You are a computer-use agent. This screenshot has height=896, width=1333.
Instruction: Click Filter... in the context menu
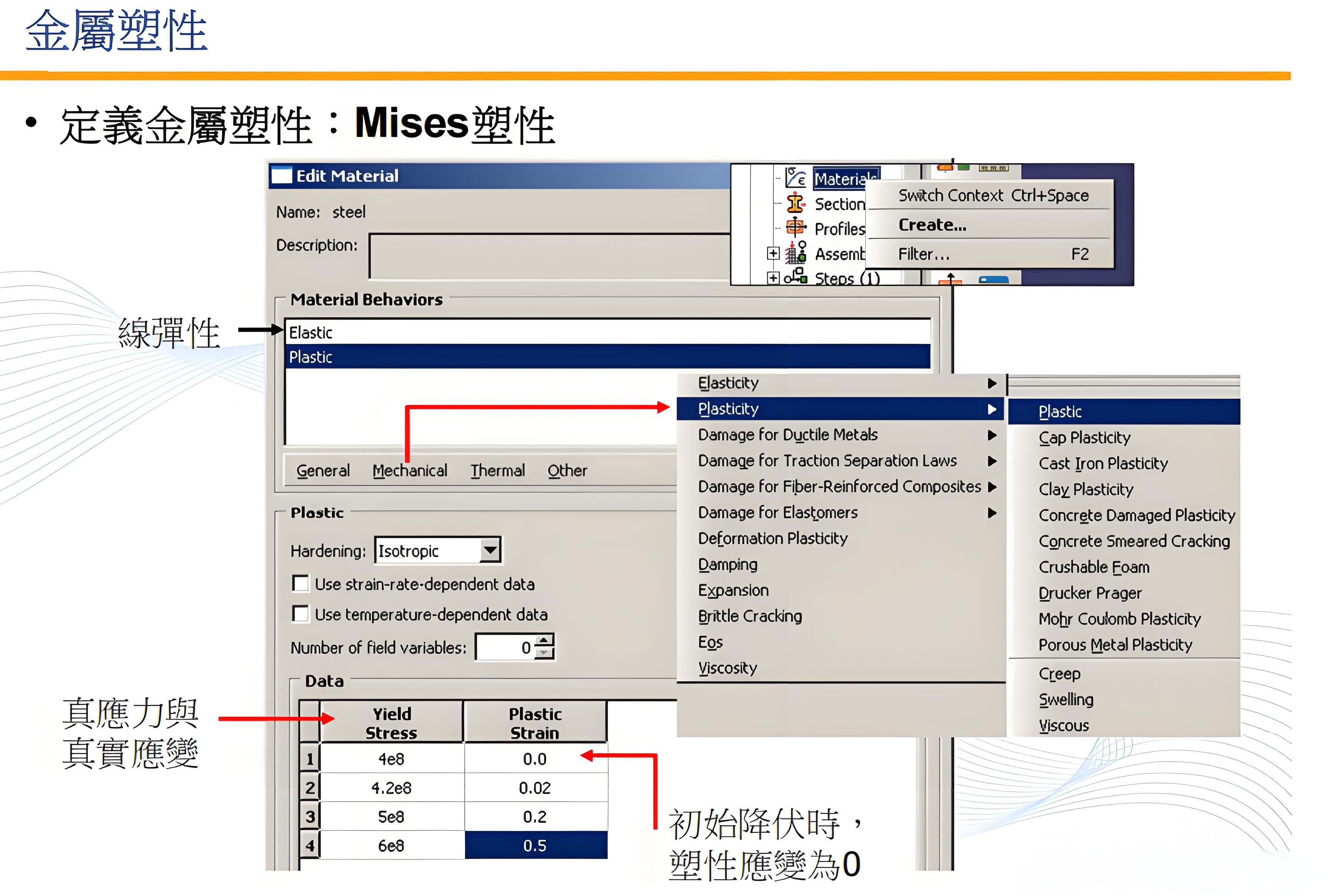point(923,254)
